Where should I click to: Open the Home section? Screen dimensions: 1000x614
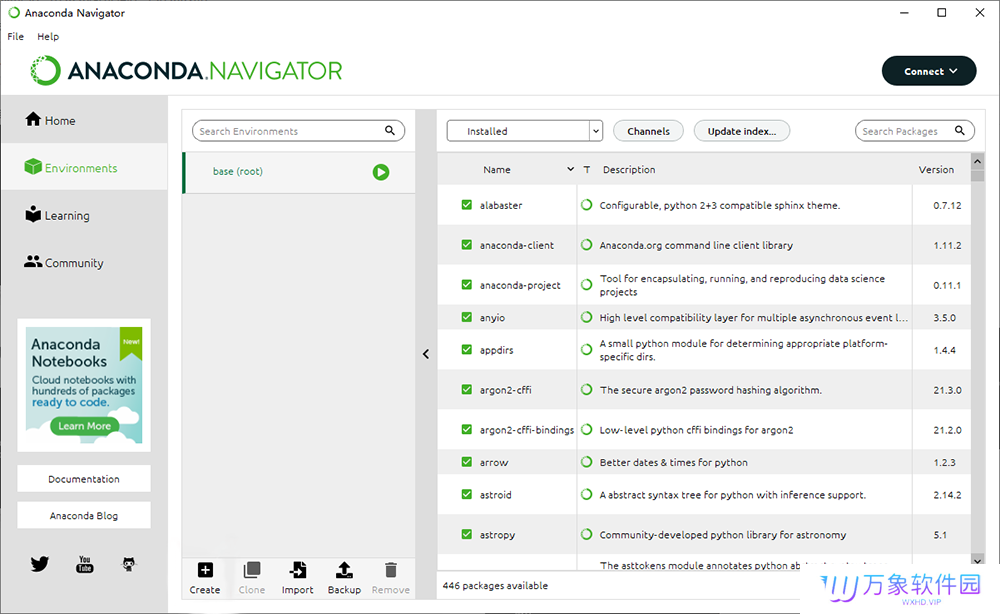(x=84, y=120)
